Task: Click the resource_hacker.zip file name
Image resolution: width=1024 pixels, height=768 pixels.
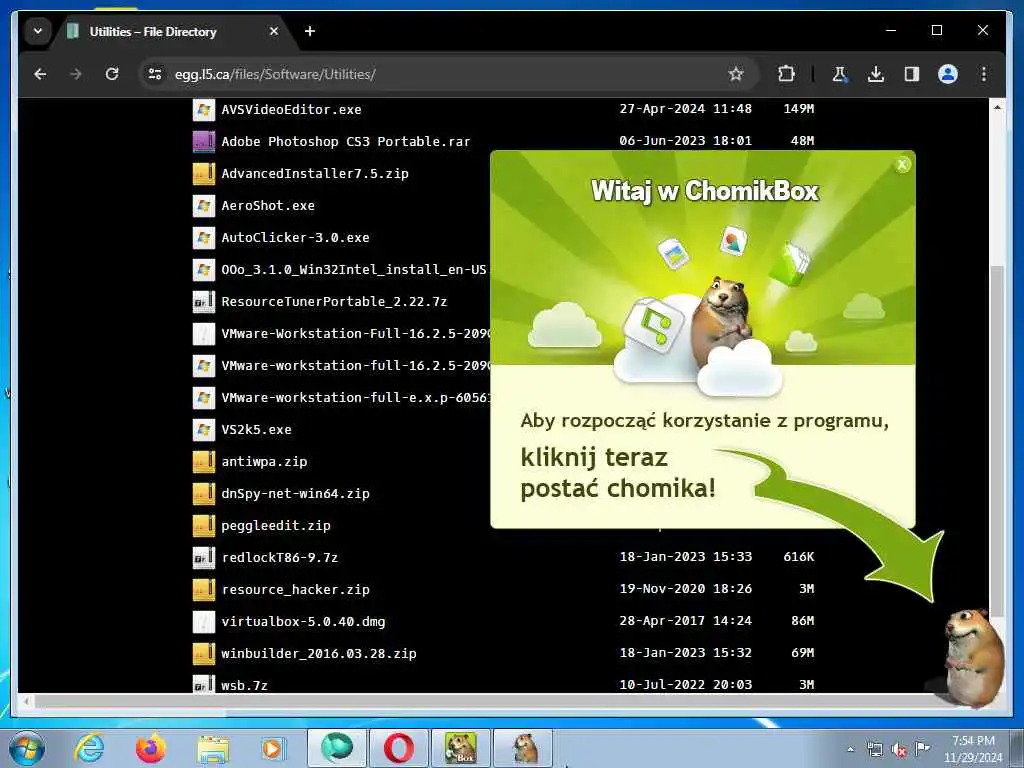Action: [x=295, y=590]
